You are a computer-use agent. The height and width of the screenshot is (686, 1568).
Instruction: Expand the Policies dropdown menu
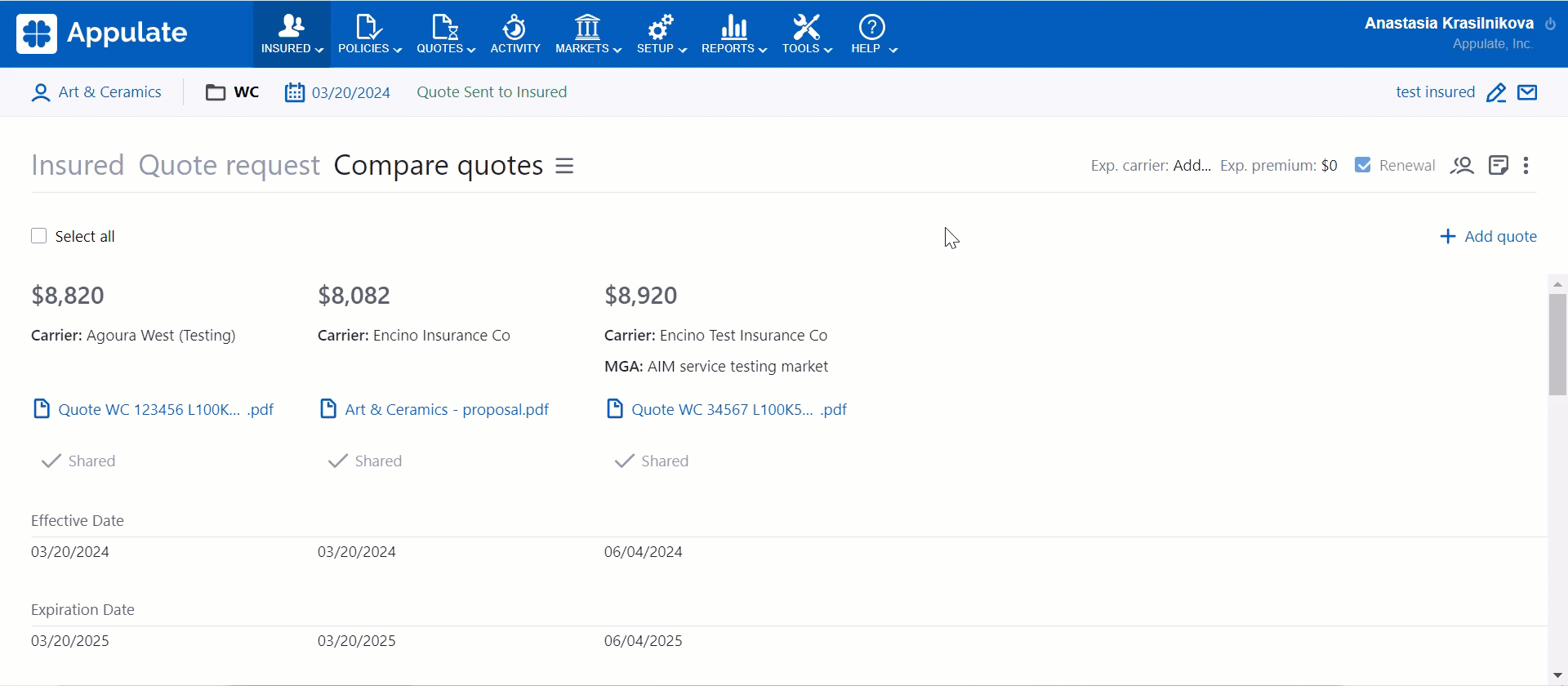tap(369, 34)
